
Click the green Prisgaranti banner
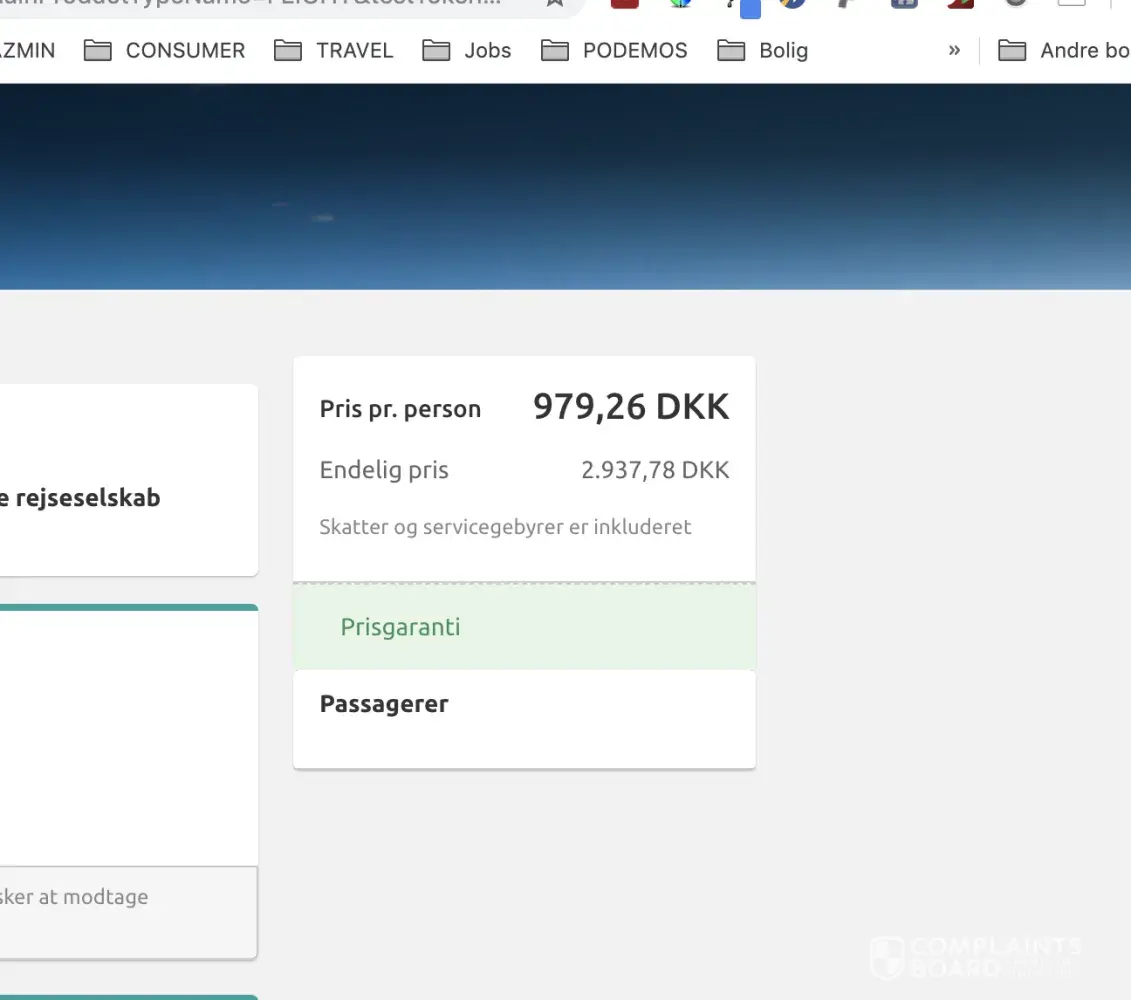click(x=524, y=627)
